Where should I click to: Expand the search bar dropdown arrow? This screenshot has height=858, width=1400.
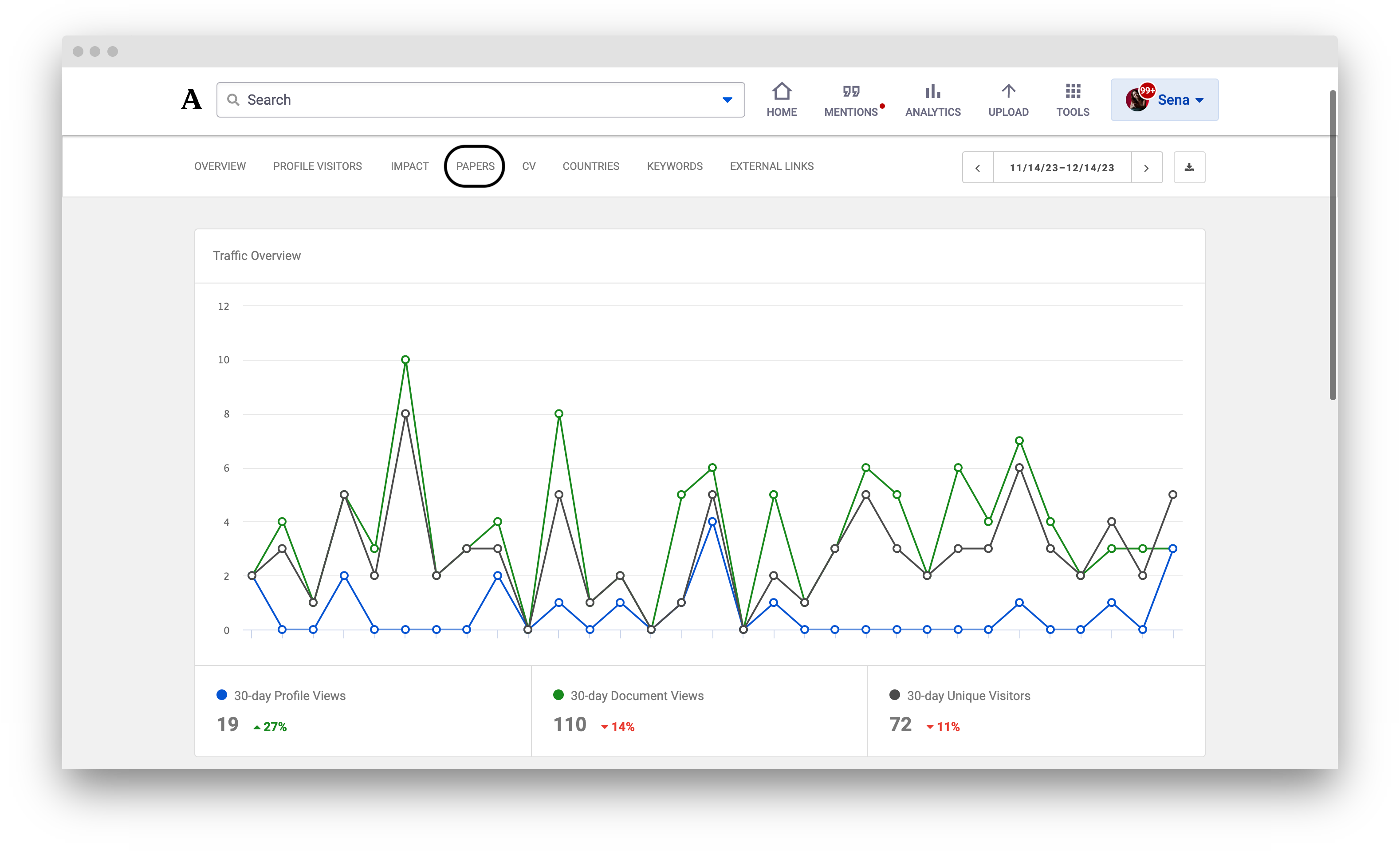(727, 100)
